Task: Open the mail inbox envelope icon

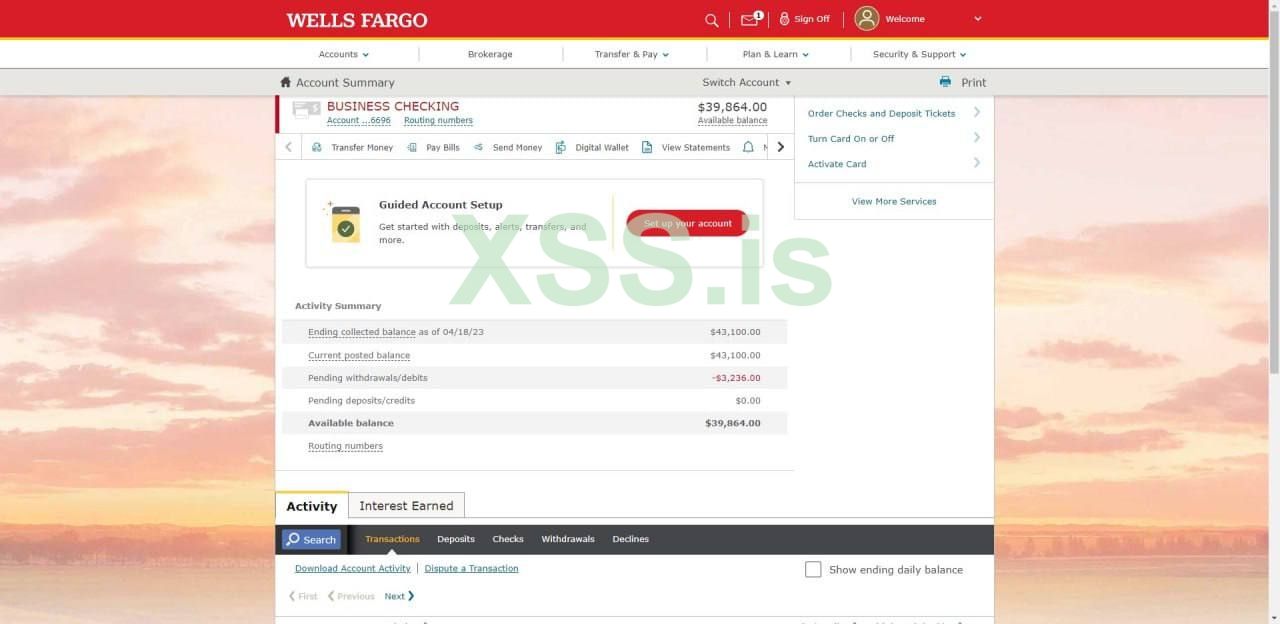Action: pos(749,19)
